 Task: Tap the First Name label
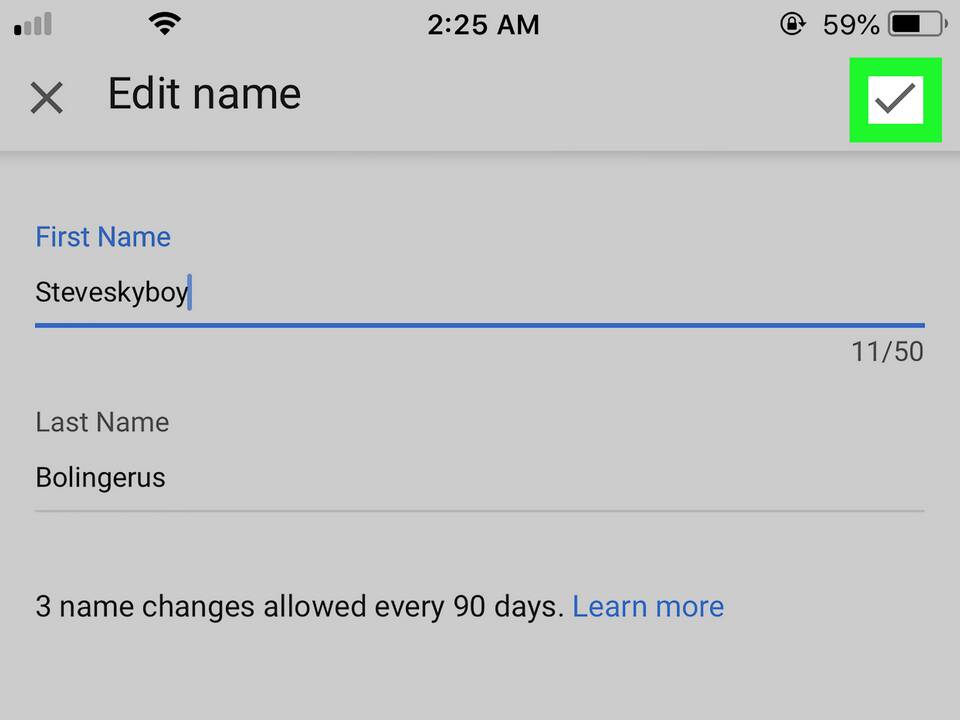point(103,237)
